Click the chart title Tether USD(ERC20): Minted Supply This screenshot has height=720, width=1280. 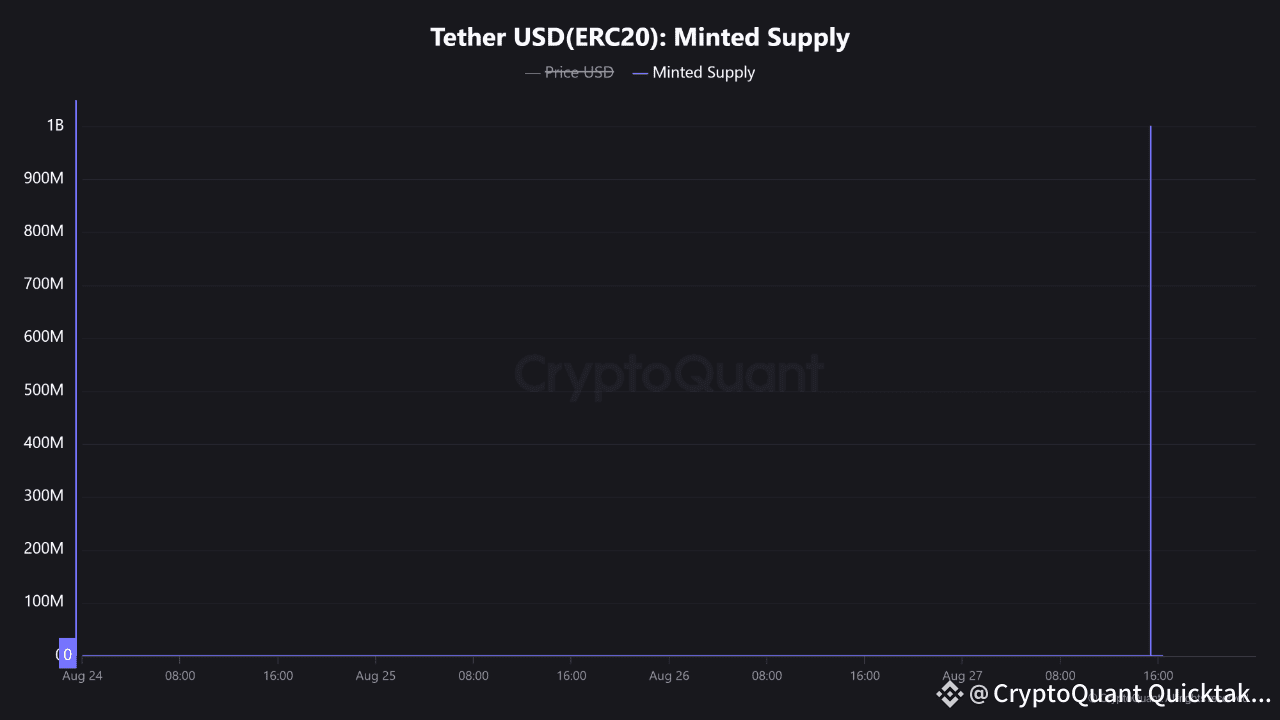[x=640, y=37]
